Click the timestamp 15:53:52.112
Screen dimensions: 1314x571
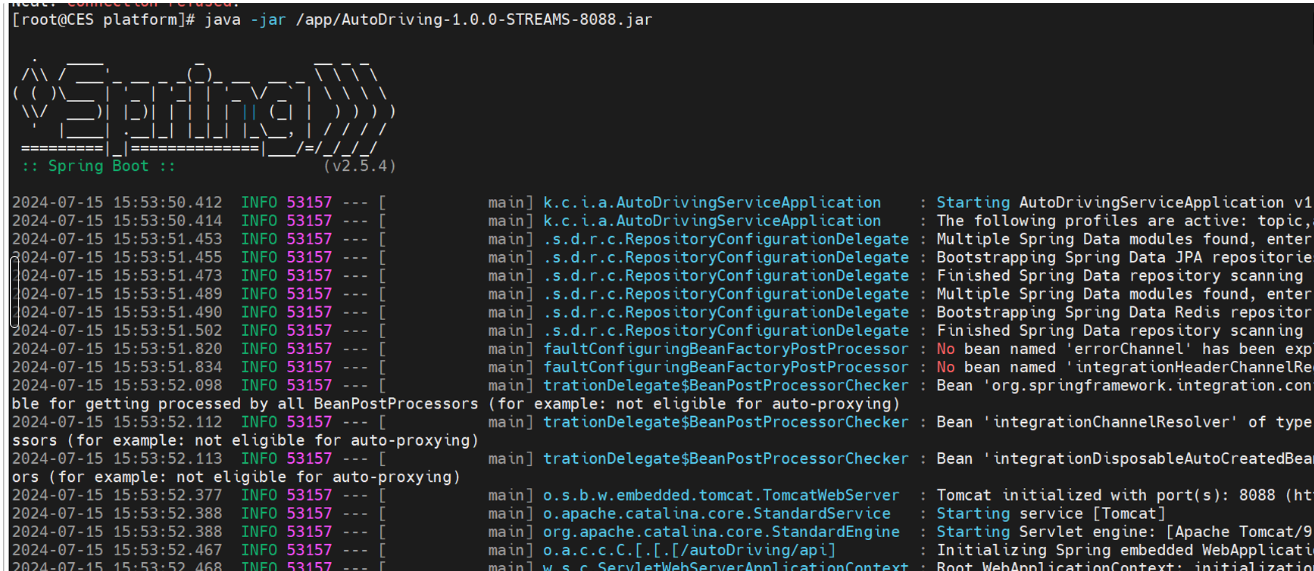point(168,422)
